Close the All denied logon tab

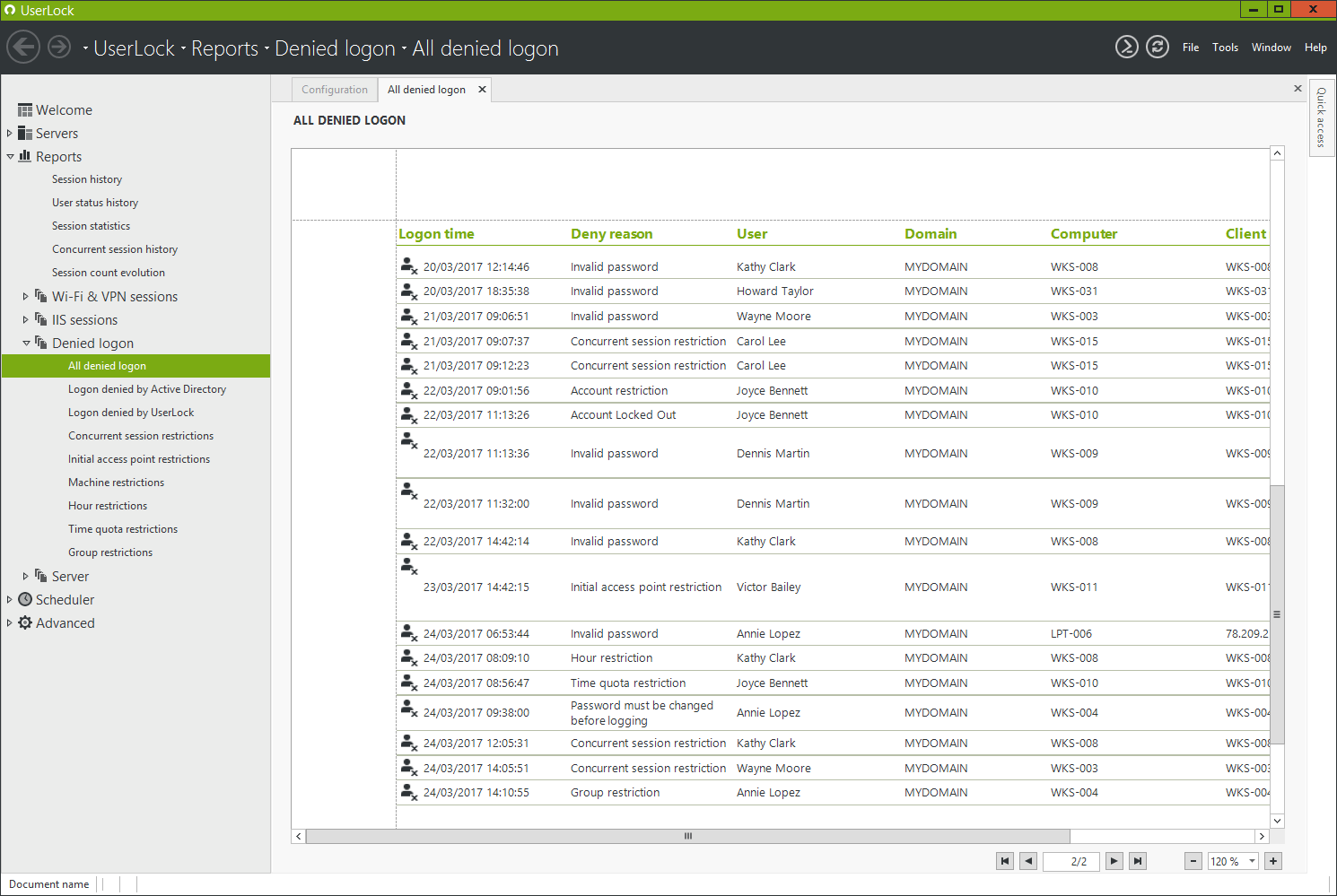tap(482, 89)
